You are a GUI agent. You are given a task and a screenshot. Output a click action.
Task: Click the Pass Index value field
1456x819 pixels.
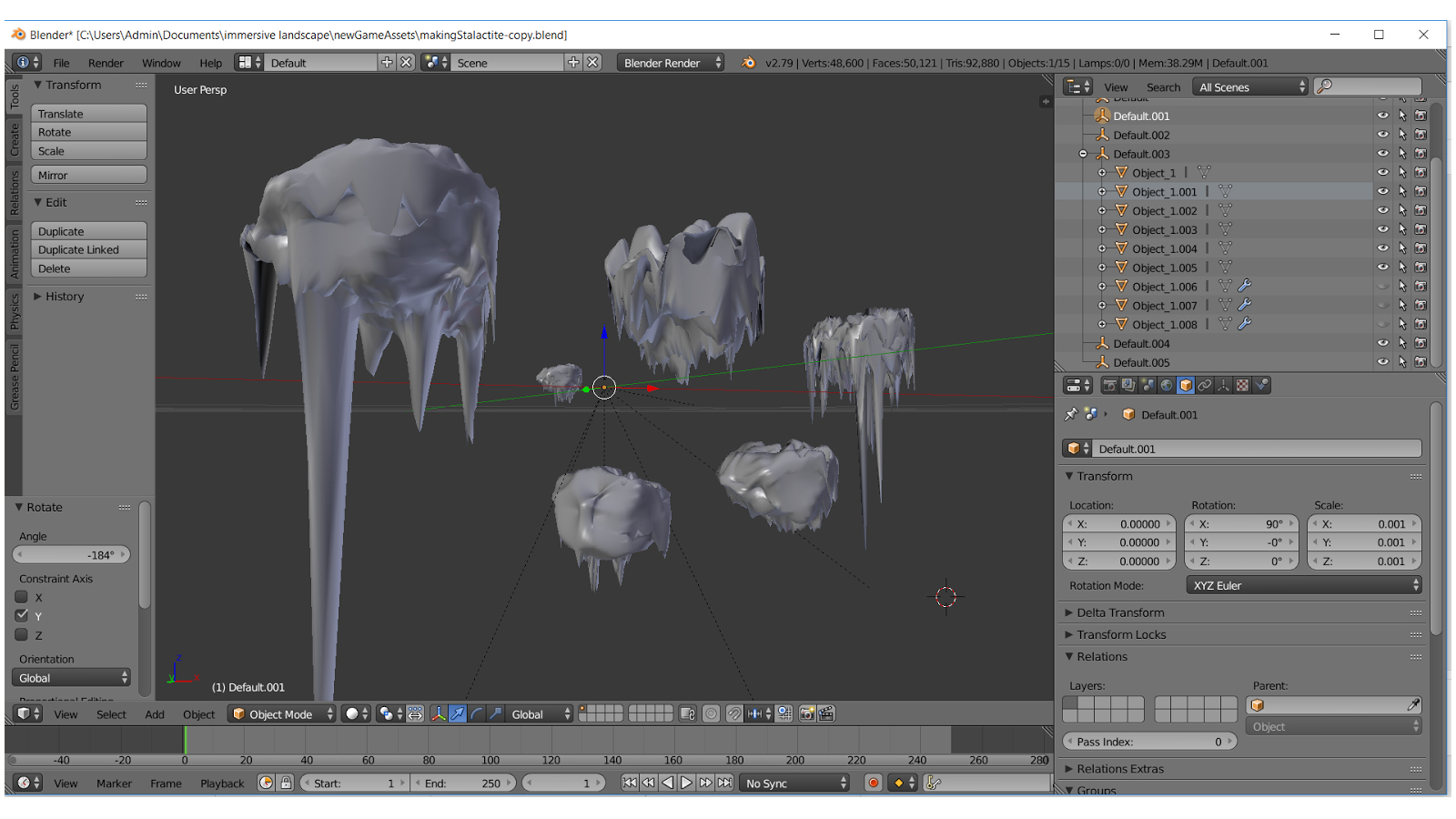(1150, 742)
